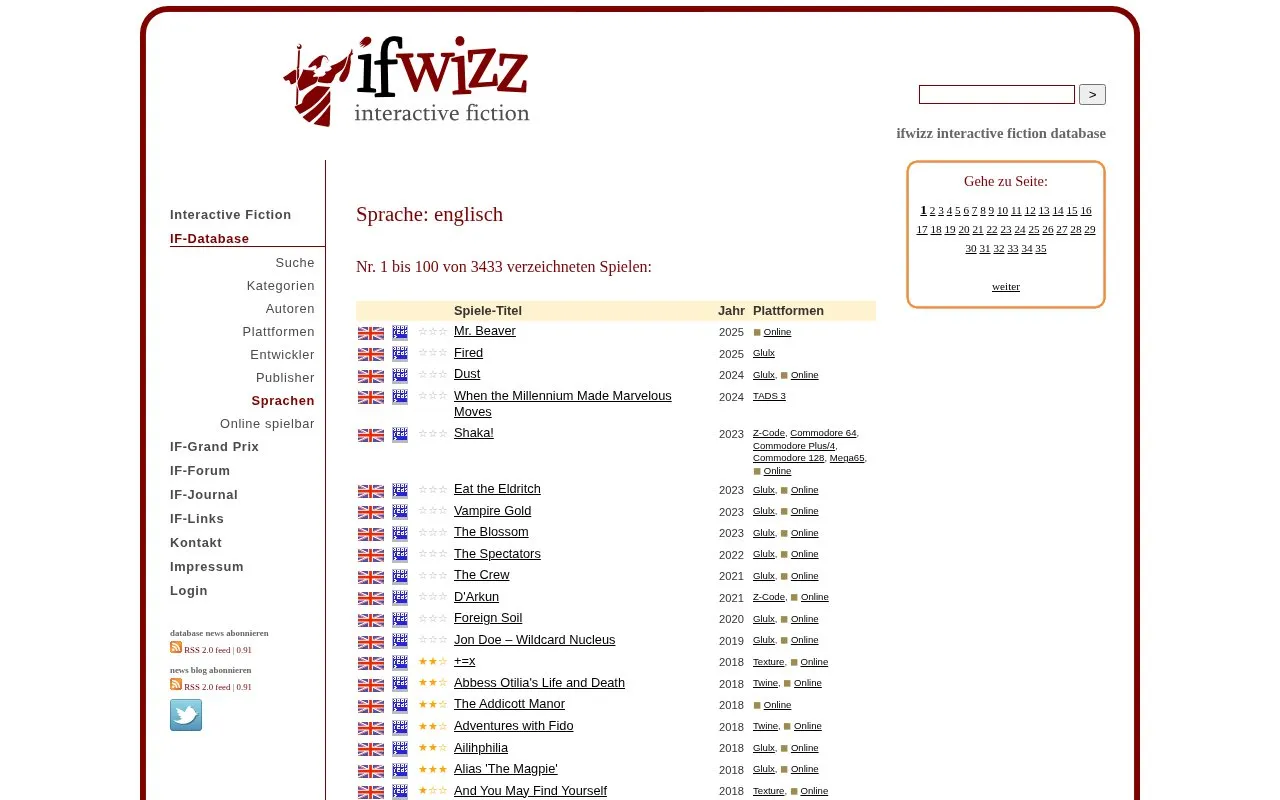Click the Online link for Mr. Beaver
Viewport: 1280px width, 800px height.
(x=777, y=332)
